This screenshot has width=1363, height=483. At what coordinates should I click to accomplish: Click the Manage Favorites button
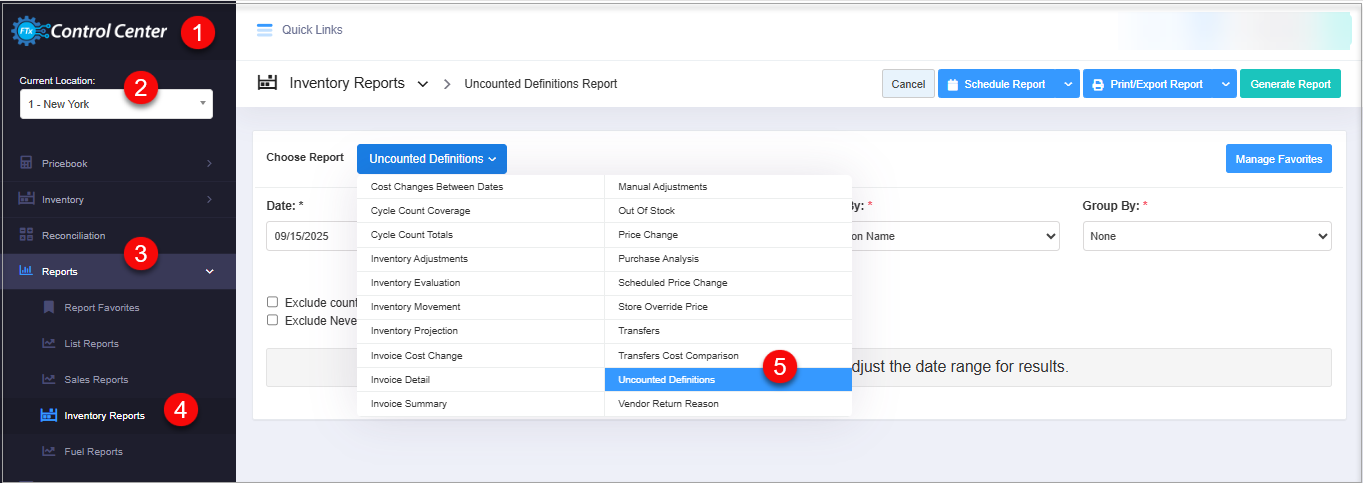click(1278, 159)
